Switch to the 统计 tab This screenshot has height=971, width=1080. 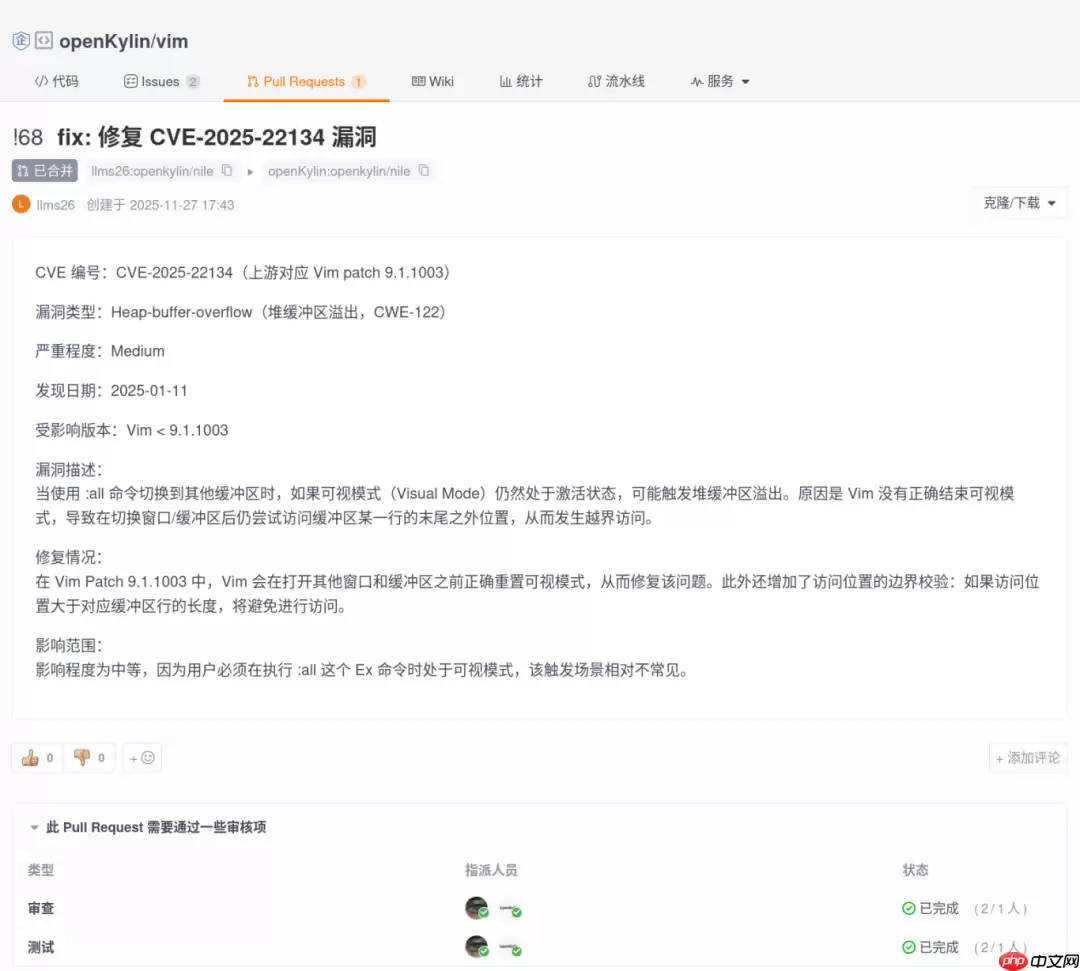(520, 81)
